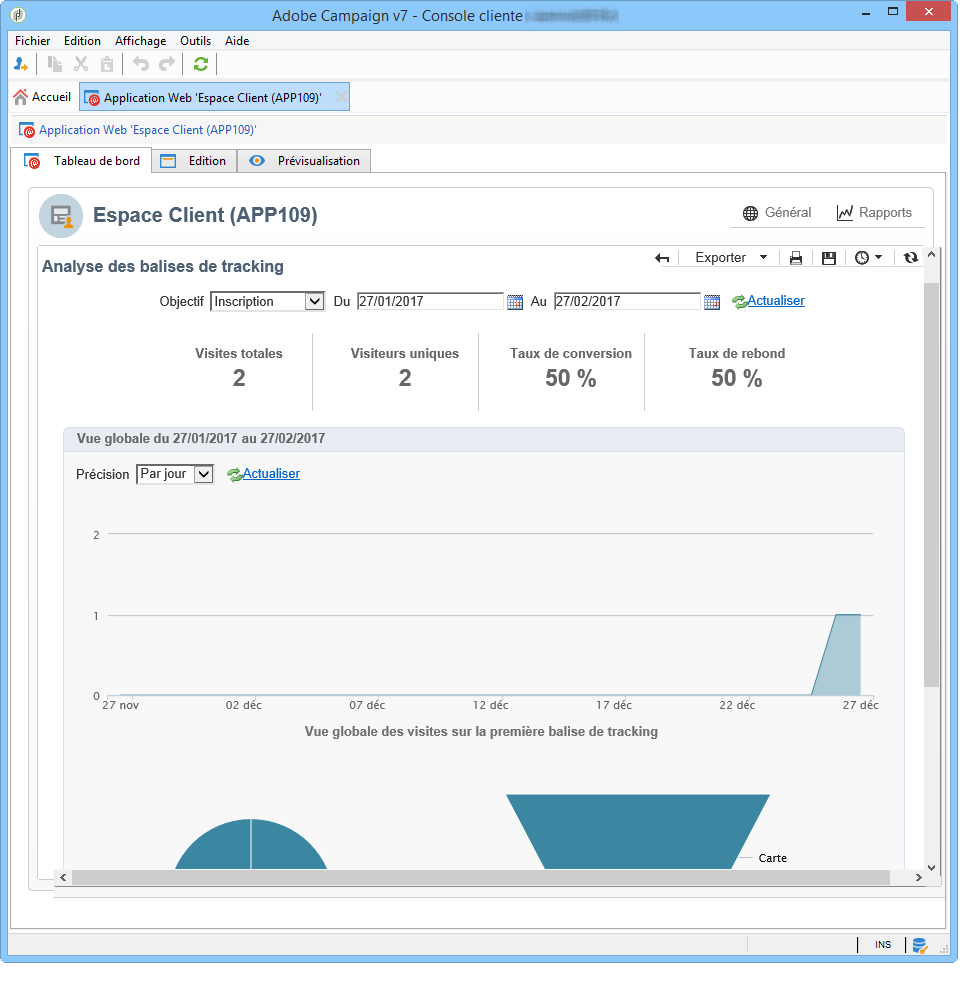Click the Adobe Campaign title bar icon

coord(19,14)
